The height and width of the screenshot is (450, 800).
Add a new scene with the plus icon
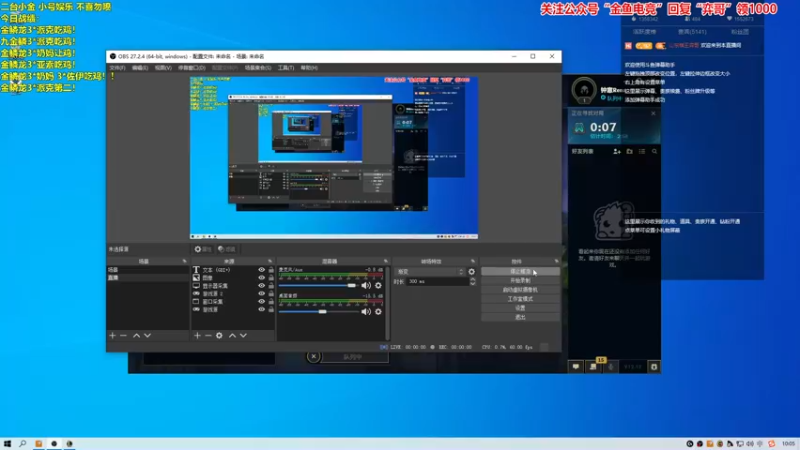[x=112, y=336]
